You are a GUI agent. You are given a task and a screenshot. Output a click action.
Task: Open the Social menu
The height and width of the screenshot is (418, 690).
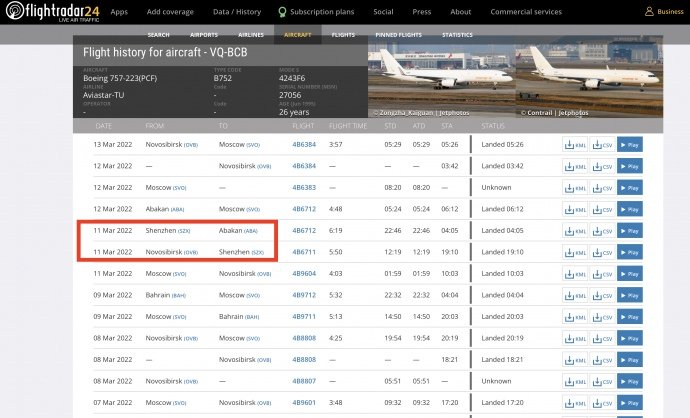click(383, 12)
